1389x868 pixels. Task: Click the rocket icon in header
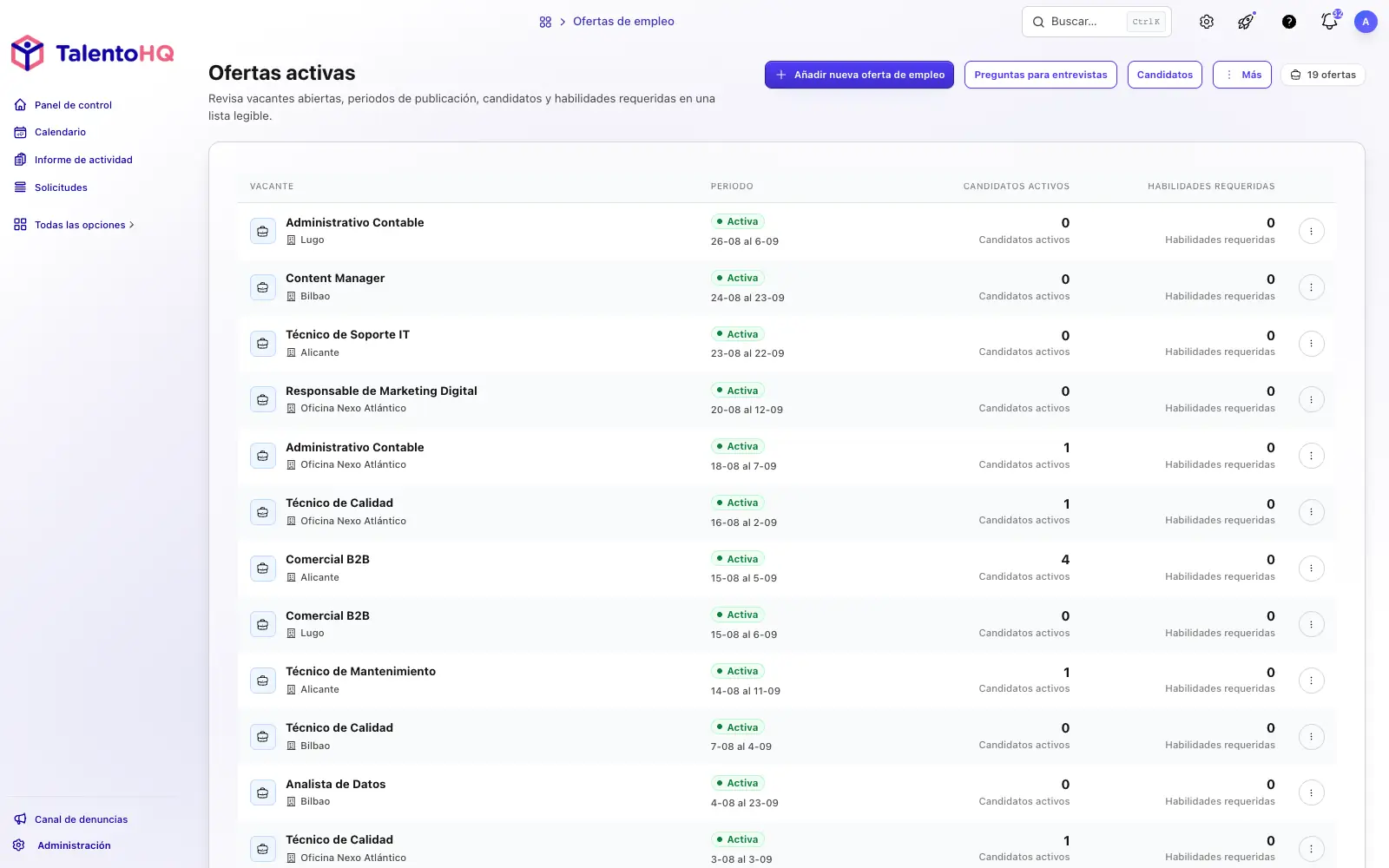point(1247,22)
